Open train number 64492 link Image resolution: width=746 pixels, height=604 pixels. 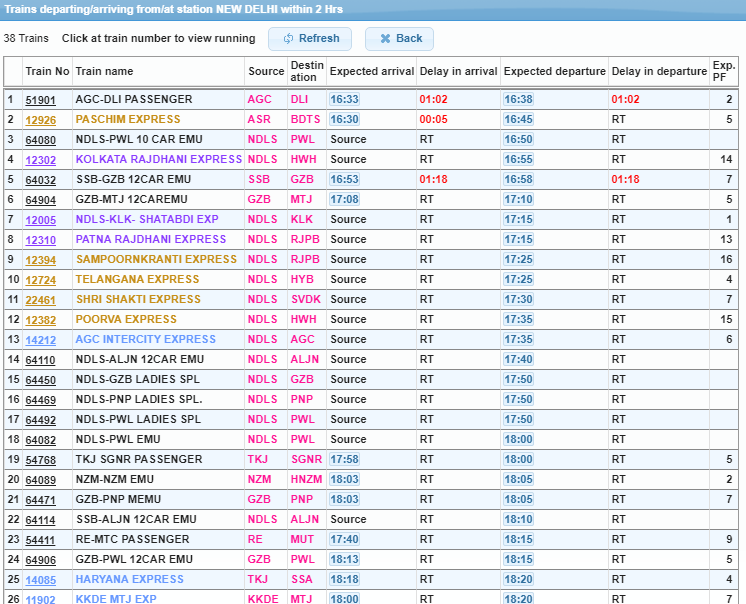tap(40, 420)
